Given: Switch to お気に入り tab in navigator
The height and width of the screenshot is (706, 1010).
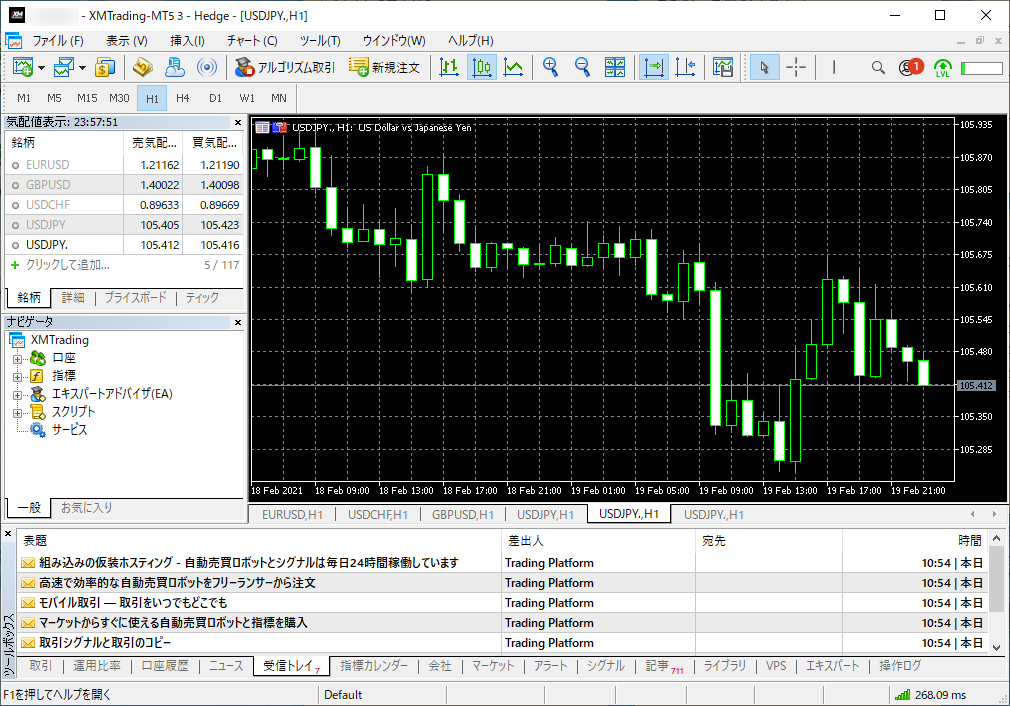Looking at the screenshot, I should click(x=86, y=508).
